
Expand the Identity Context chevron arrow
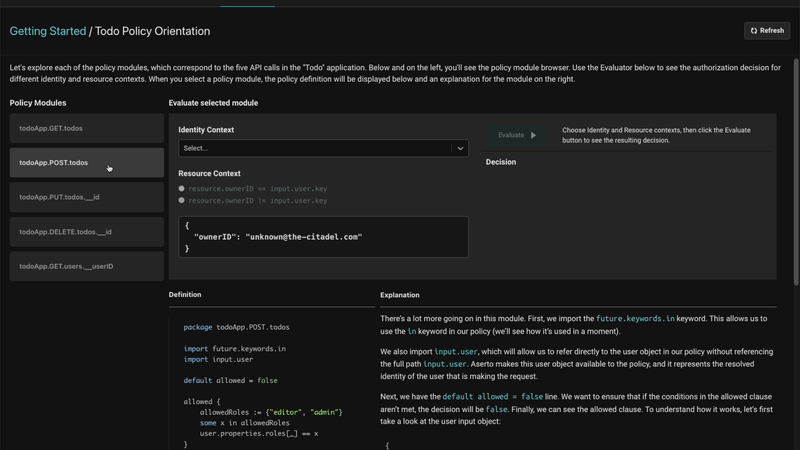pos(460,148)
